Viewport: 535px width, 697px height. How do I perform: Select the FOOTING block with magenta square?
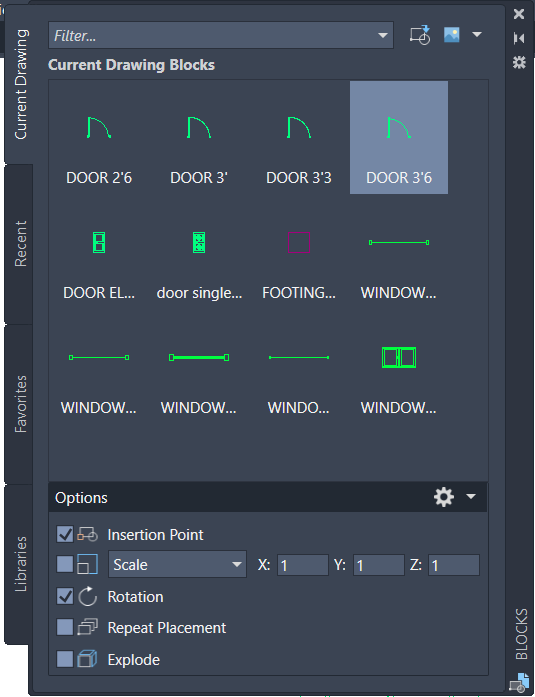(299, 253)
